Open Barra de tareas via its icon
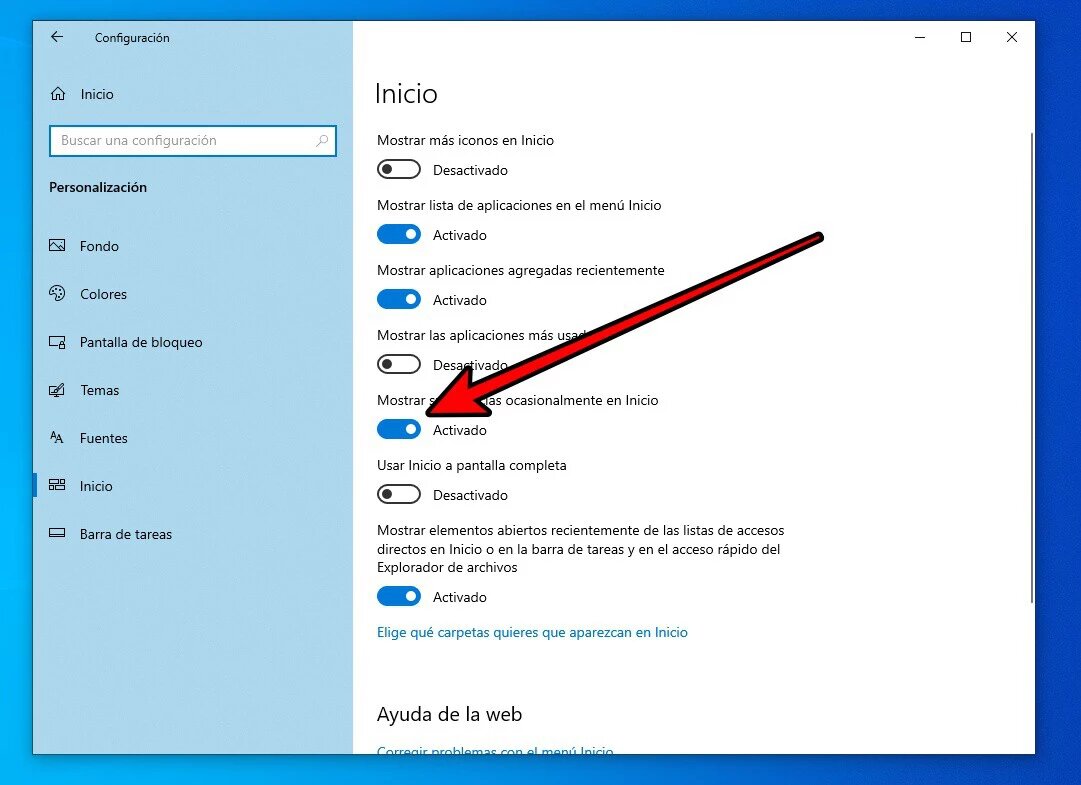The height and width of the screenshot is (785, 1081). click(x=58, y=534)
